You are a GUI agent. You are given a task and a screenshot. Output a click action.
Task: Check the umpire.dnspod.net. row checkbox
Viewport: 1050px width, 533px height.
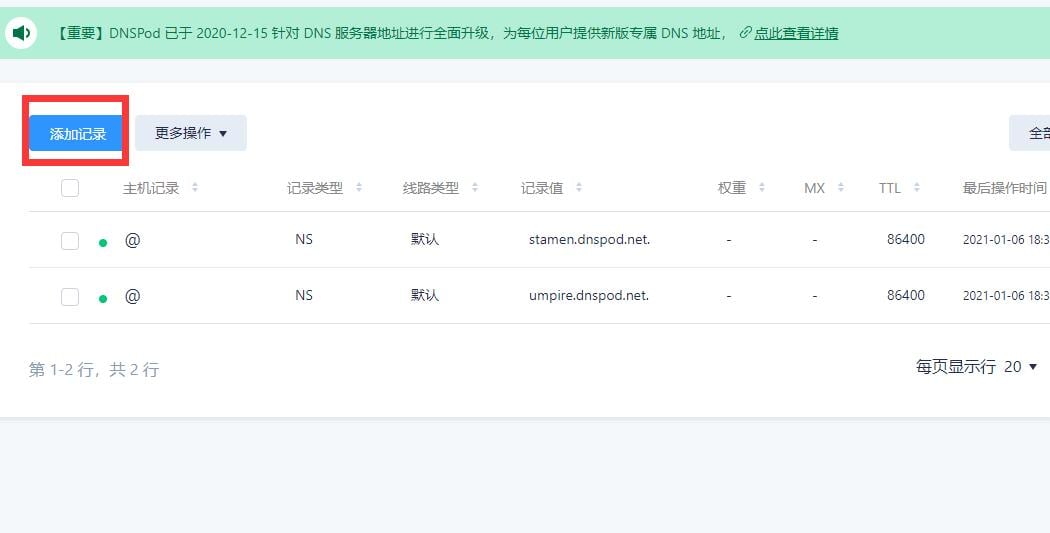(x=70, y=297)
